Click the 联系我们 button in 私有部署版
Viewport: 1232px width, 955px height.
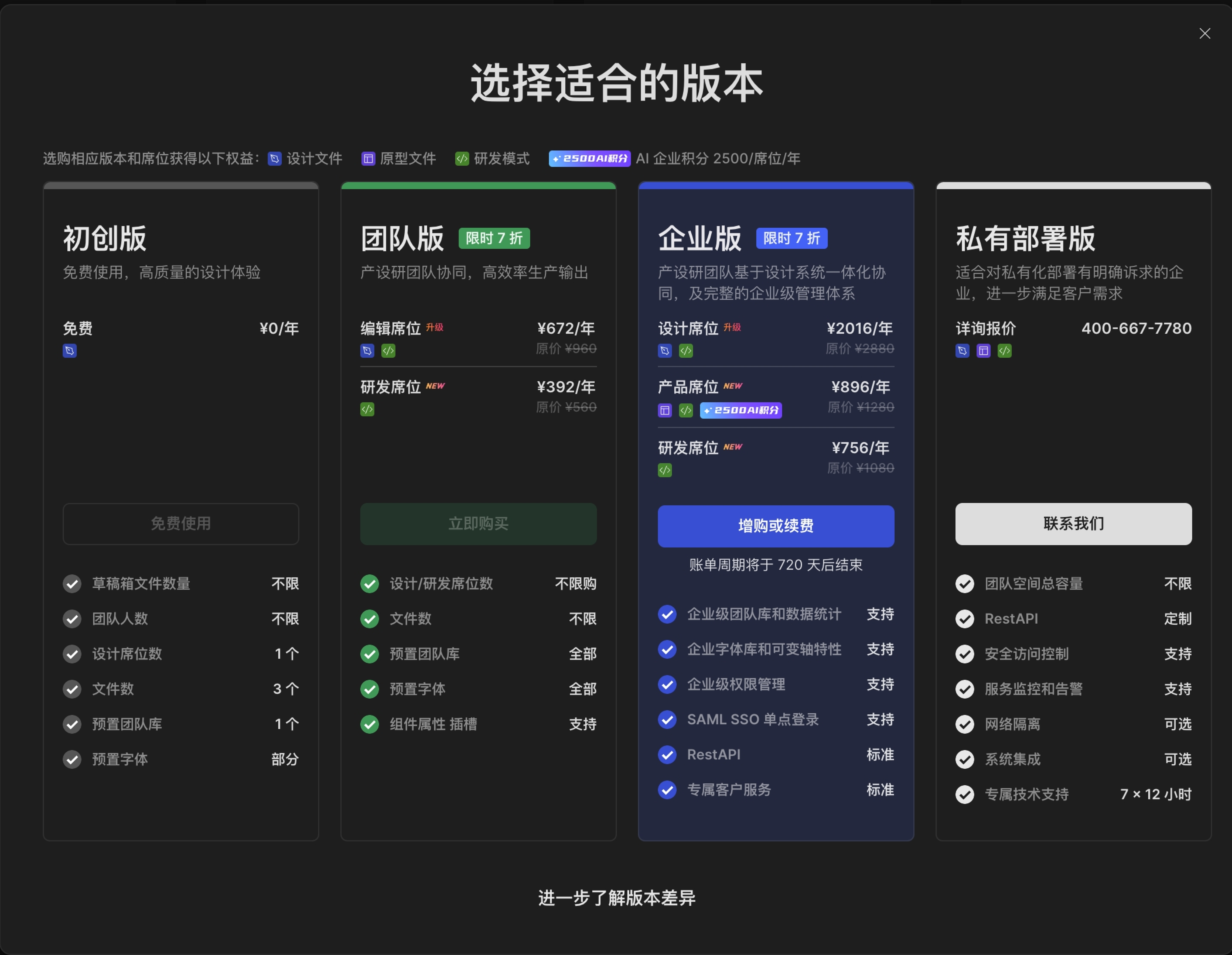[x=1073, y=524]
